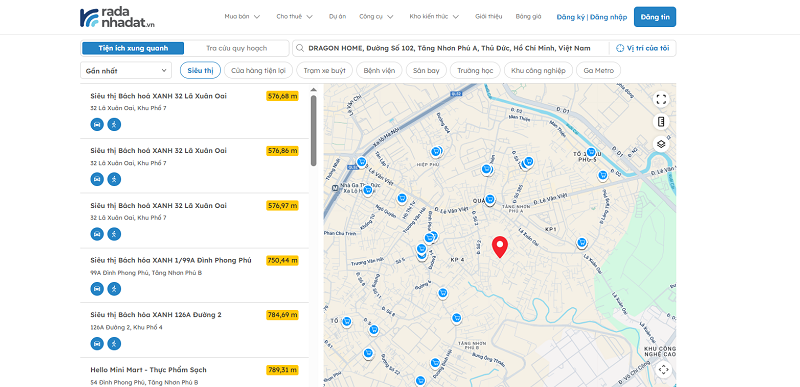This screenshot has width=800, height=387.
Task: Click the Đăng tin button
Action: point(655,17)
